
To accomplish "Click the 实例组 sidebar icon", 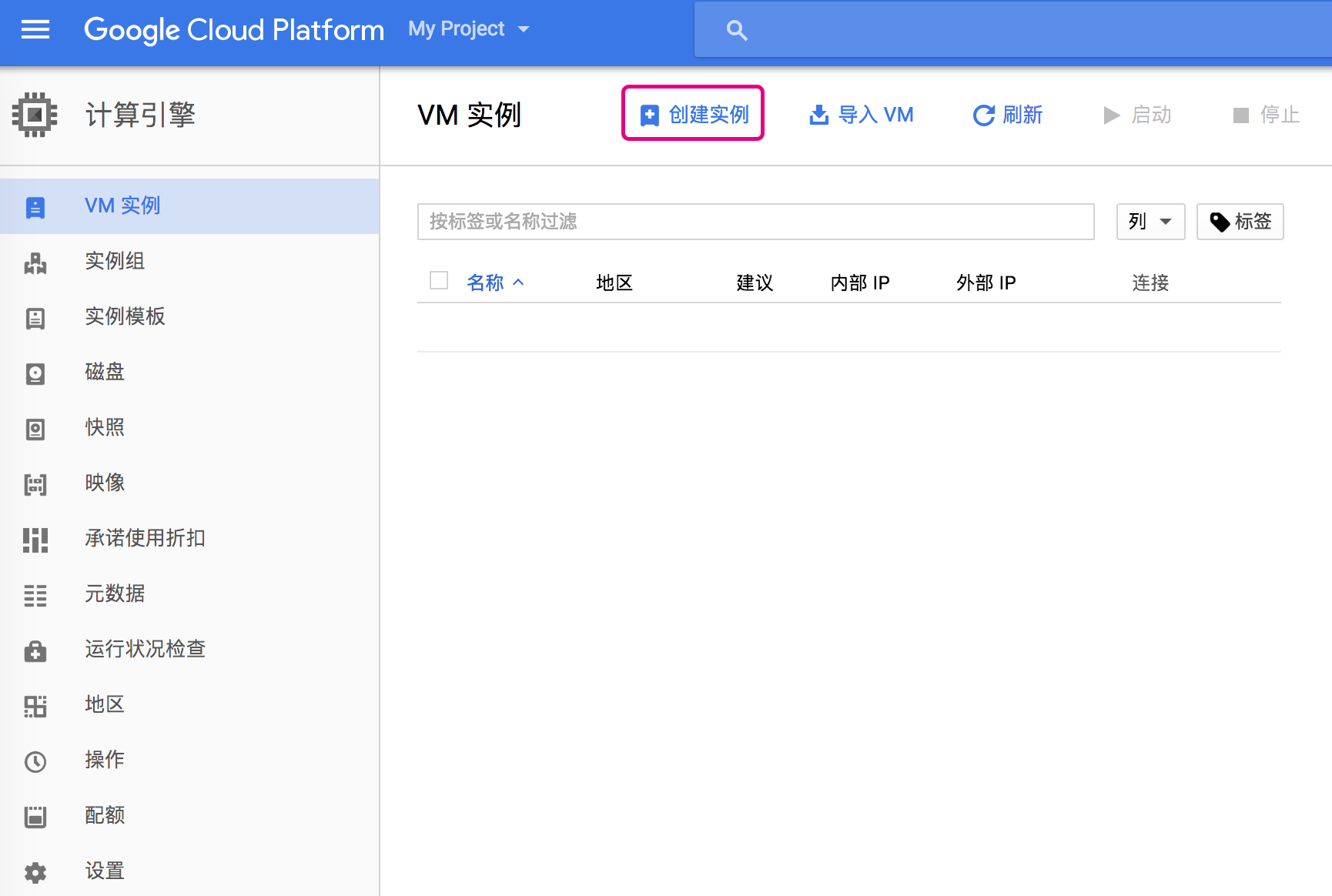I will [35, 262].
